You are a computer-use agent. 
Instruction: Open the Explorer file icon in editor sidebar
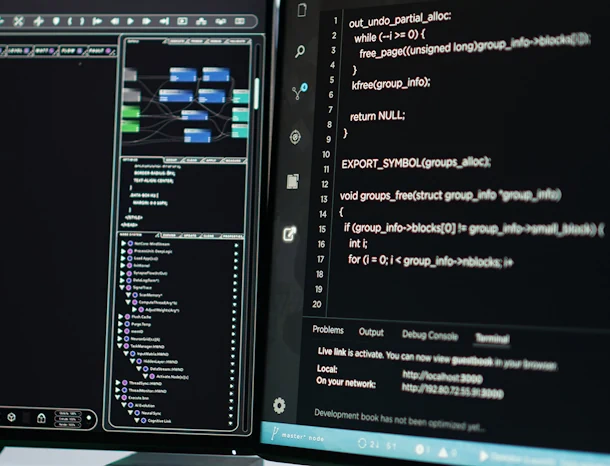click(x=302, y=10)
